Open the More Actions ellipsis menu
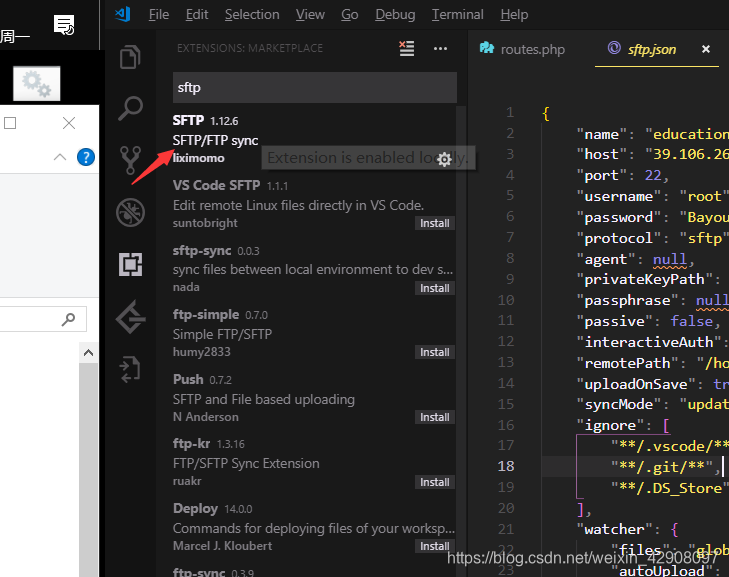 (x=440, y=48)
